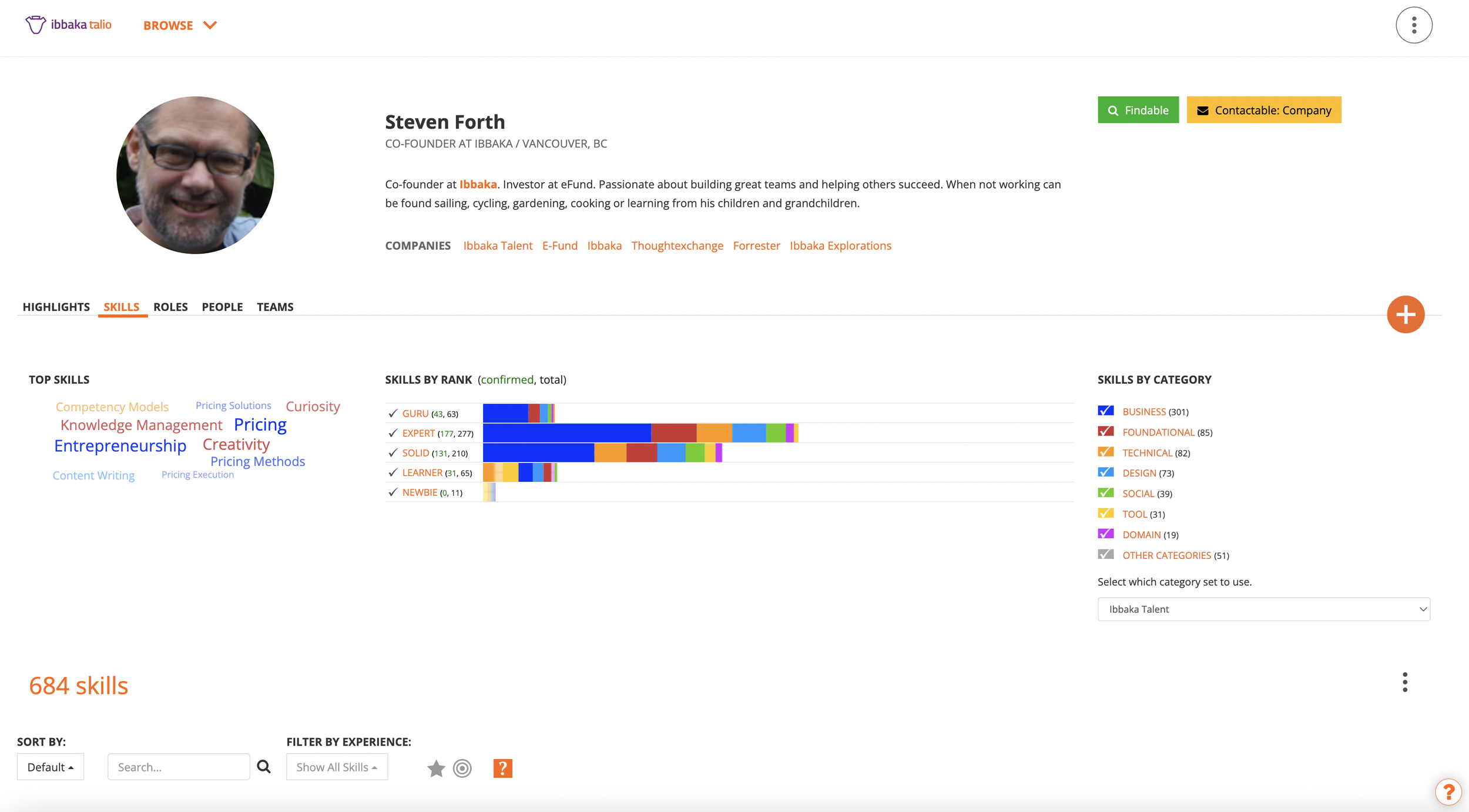Click the Curiosity top skill
1469x812 pixels.
pyautogui.click(x=313, y=407)
